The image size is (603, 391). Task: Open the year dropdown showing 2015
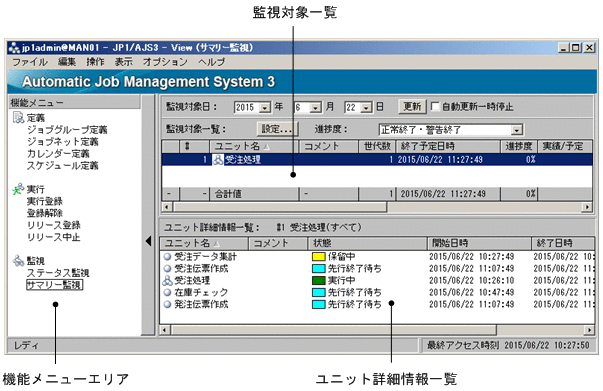click(265, 107)
